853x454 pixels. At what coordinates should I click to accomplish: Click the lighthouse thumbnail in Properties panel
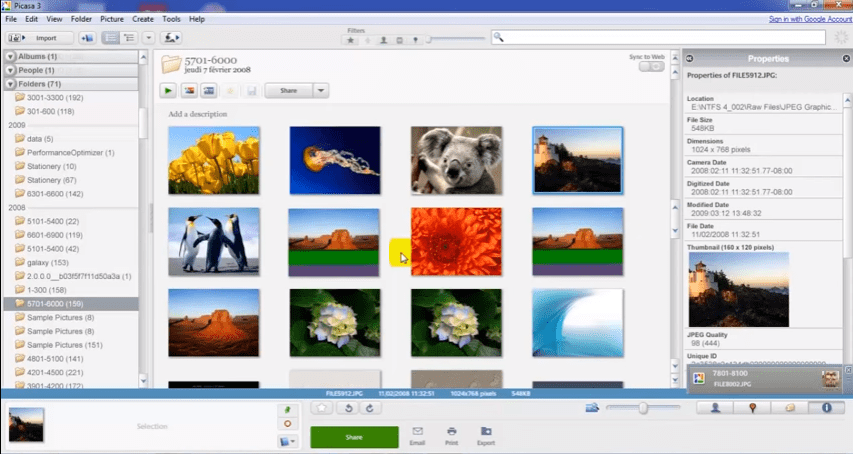pos(739,289)
